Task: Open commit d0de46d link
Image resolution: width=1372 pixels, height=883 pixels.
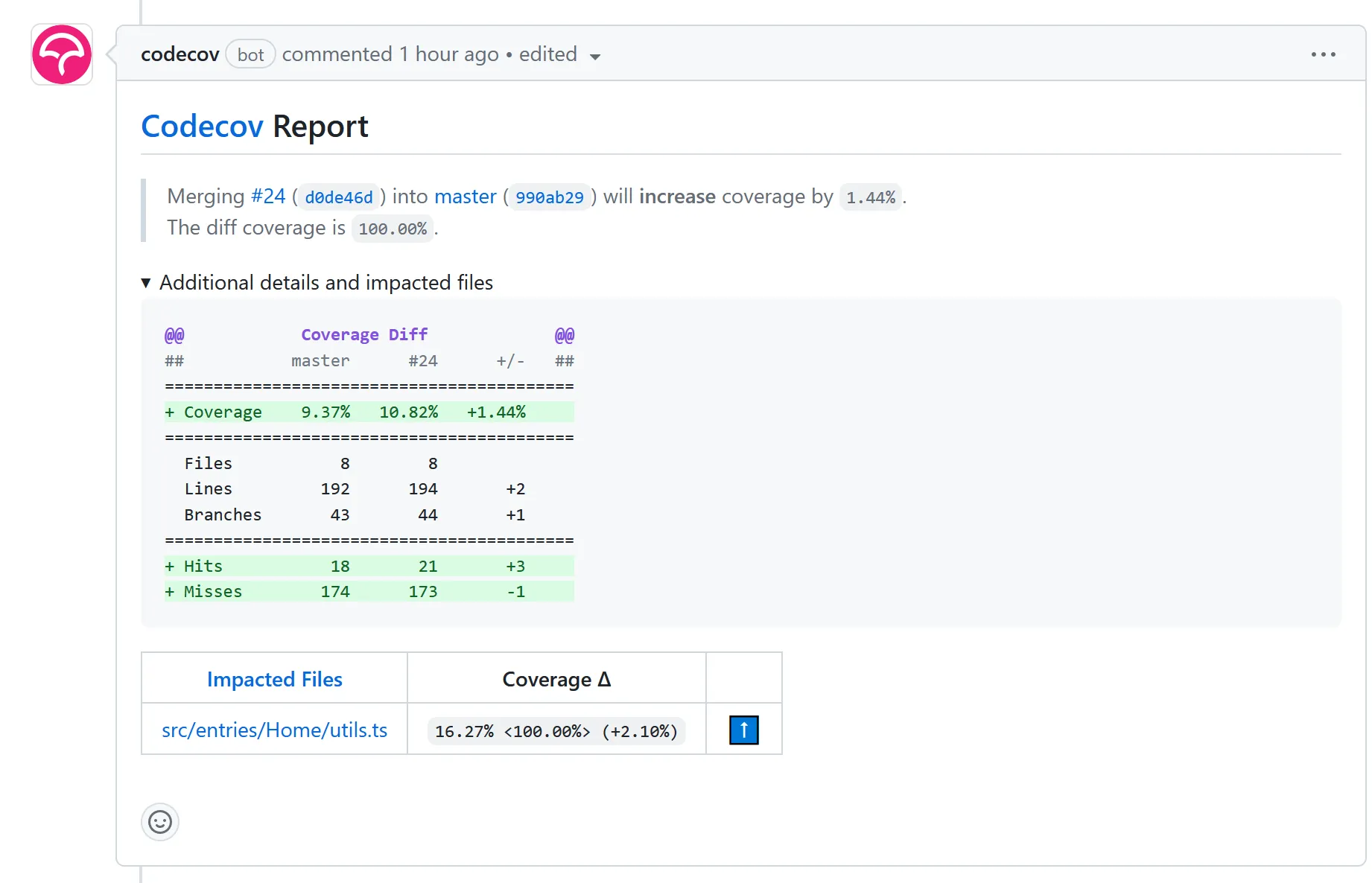Action: [339, 197]
